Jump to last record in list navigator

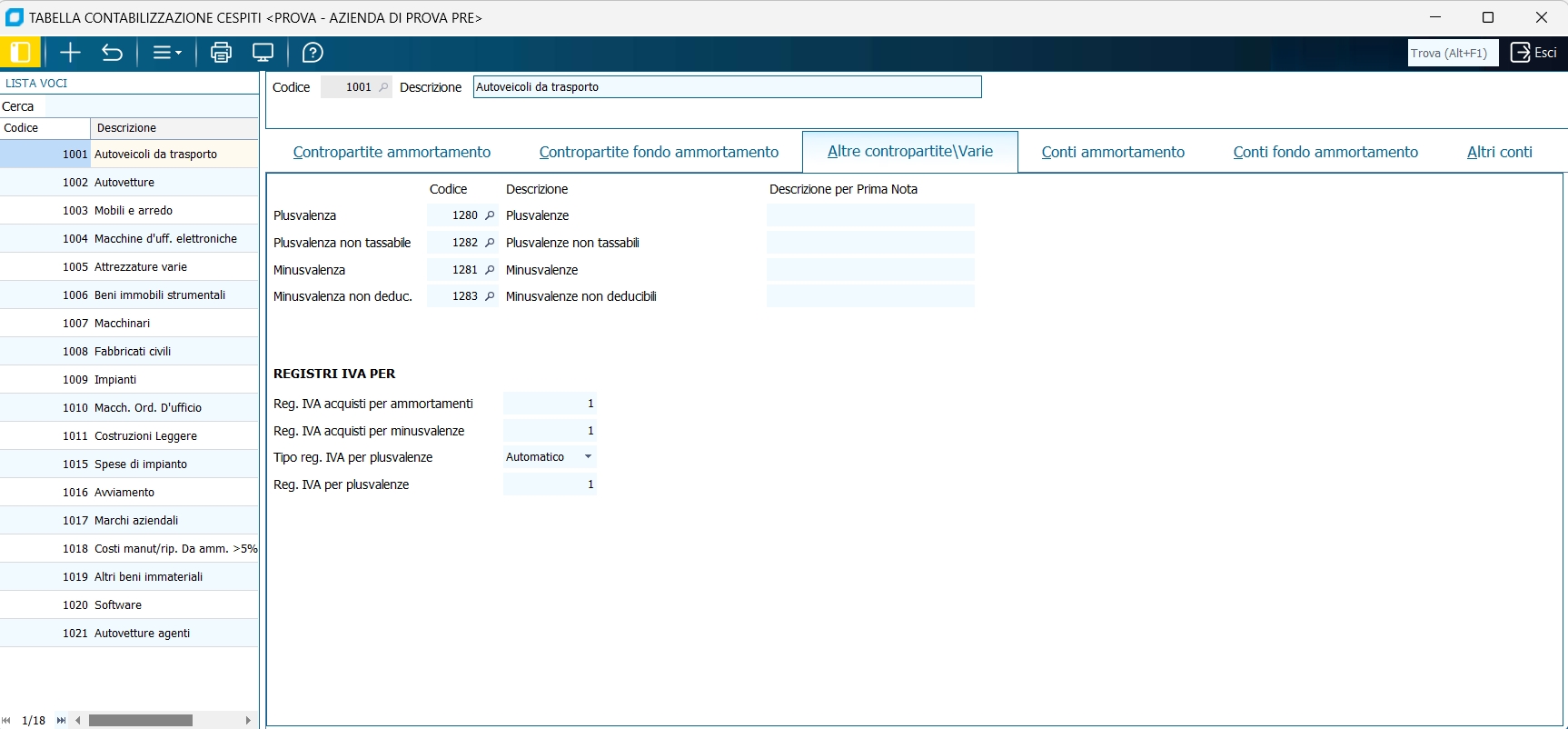click(61, 720)
